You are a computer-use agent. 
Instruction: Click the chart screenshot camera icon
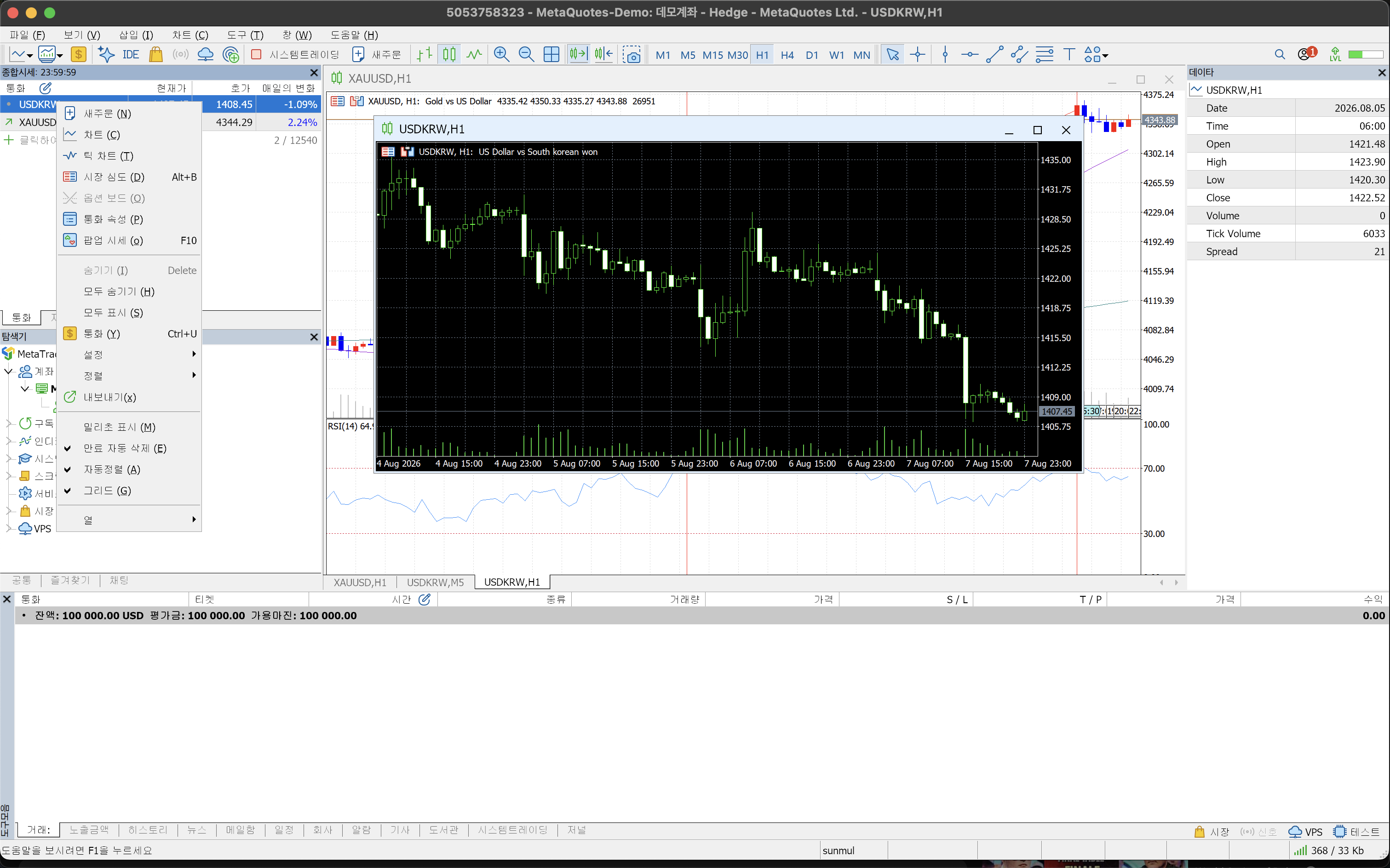[631, 55]
